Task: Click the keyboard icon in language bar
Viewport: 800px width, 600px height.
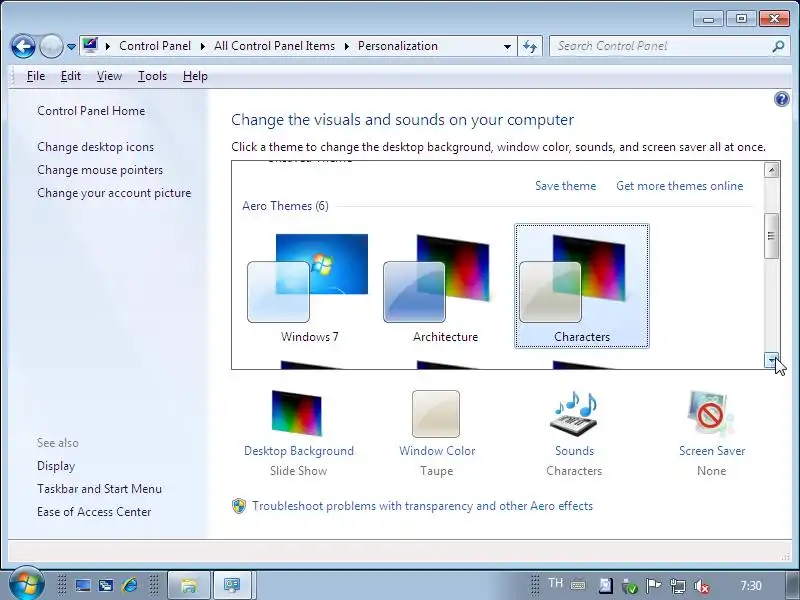Action: [x=579, y=585]
